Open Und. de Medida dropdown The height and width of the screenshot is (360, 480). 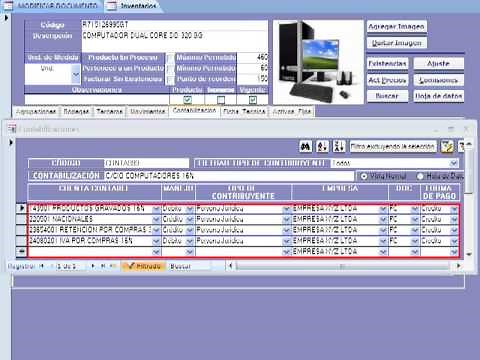coord(76,74)
